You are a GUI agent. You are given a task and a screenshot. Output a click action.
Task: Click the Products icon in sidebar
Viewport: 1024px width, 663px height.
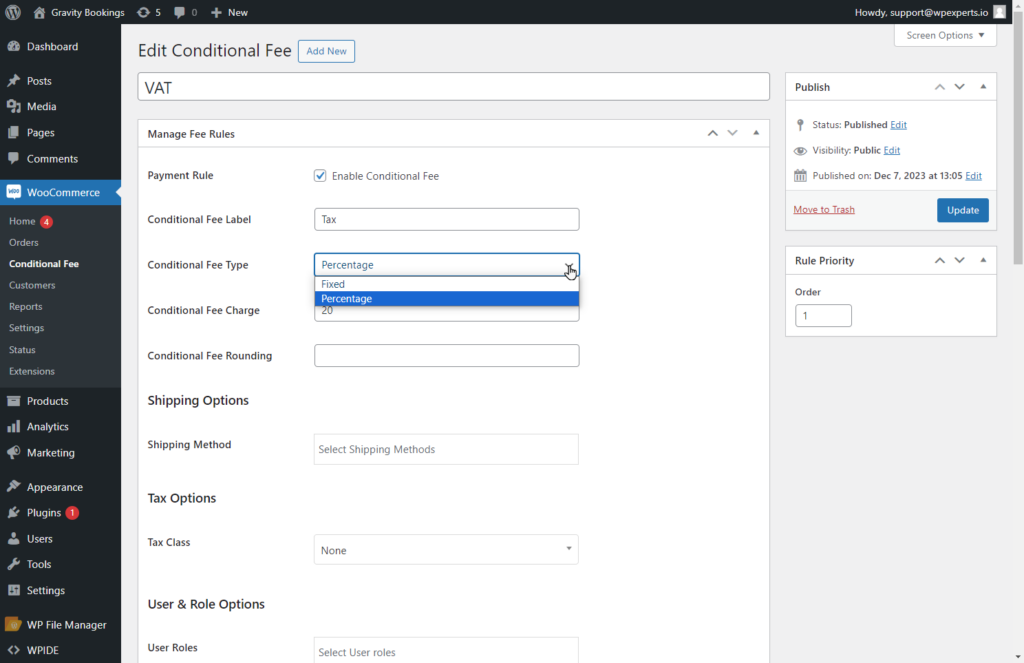click(x=14, y=401)
